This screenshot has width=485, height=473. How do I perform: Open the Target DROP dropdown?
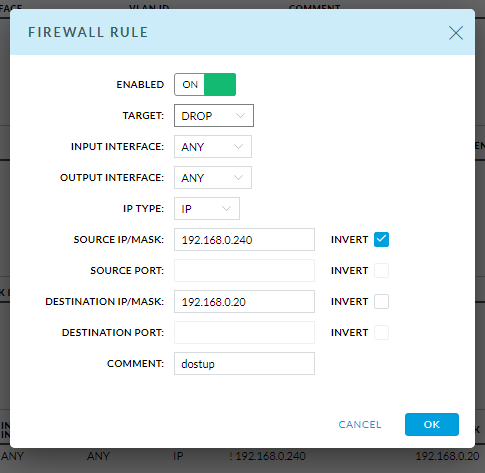(x=214, y=115)
